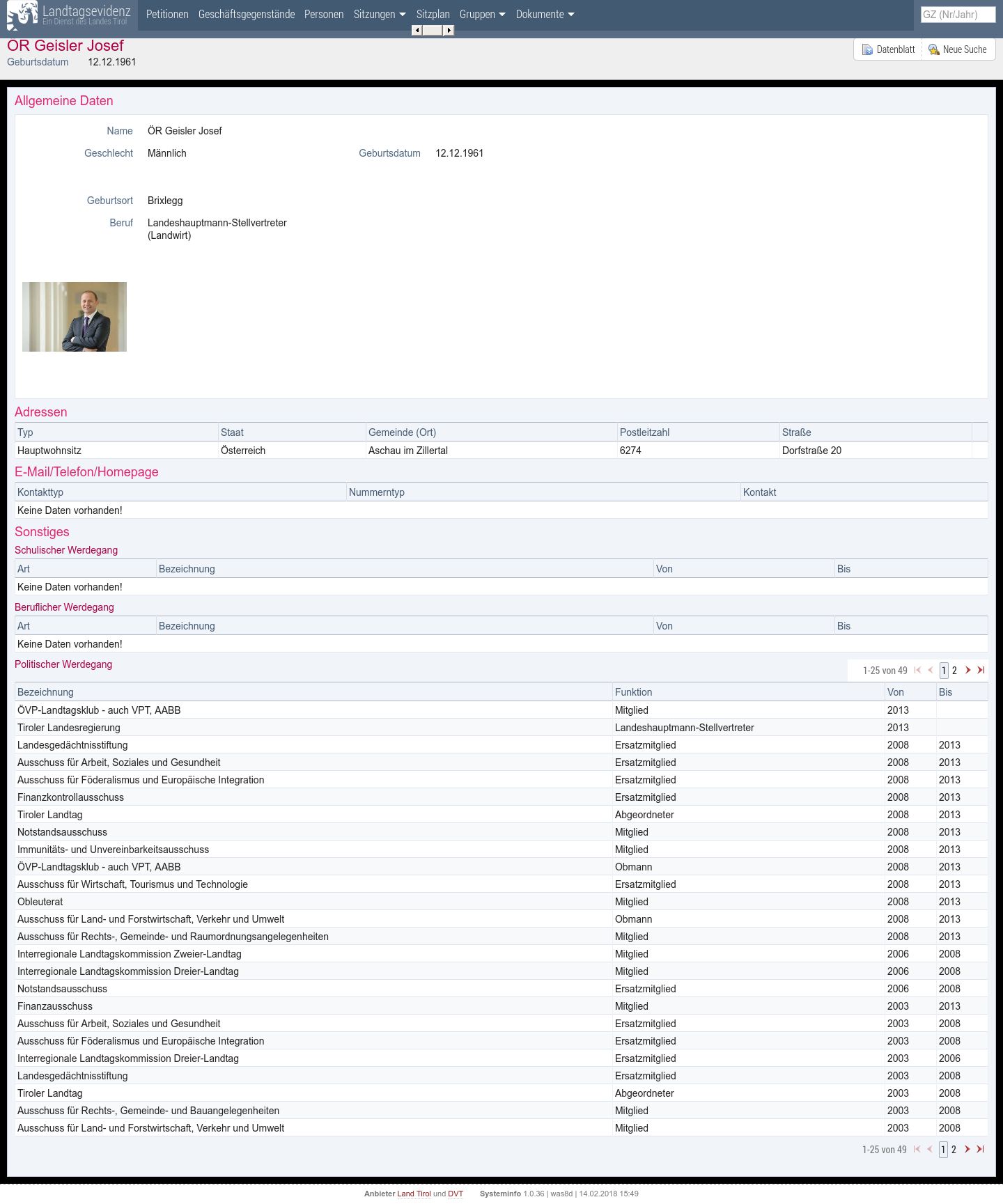1003x1204 pixels.
Task: Sort Politischer Werdegang by Bezeichnung column
Action: [x=313, y=692]
